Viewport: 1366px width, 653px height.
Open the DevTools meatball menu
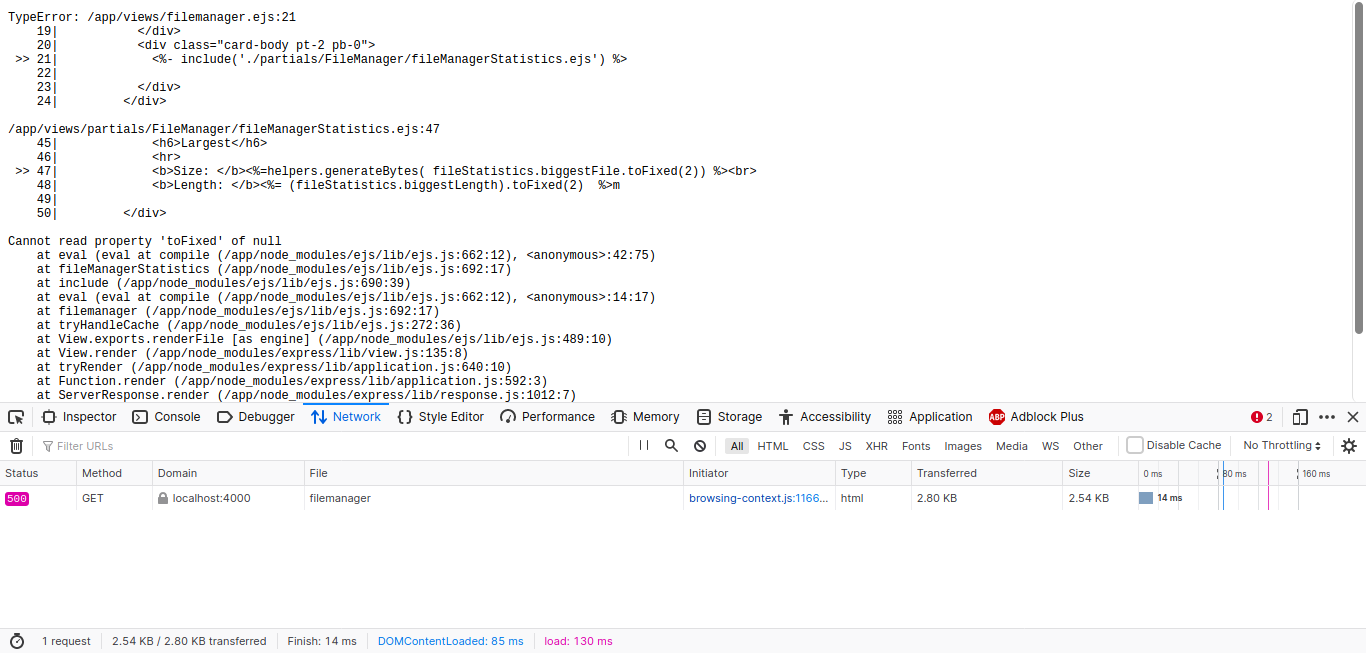[x=1327, y=416]
